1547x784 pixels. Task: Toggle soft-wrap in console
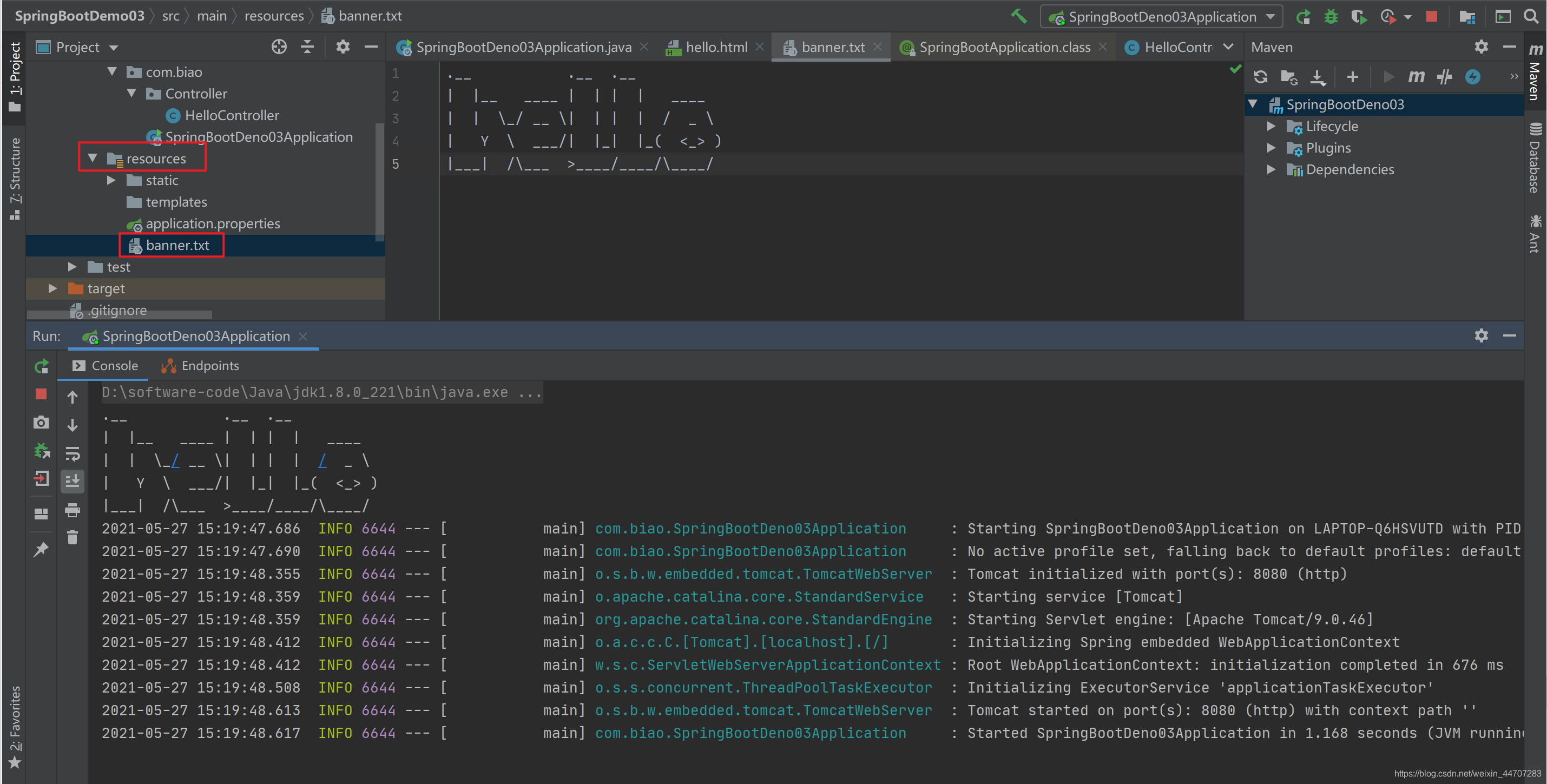pos(72,453)
